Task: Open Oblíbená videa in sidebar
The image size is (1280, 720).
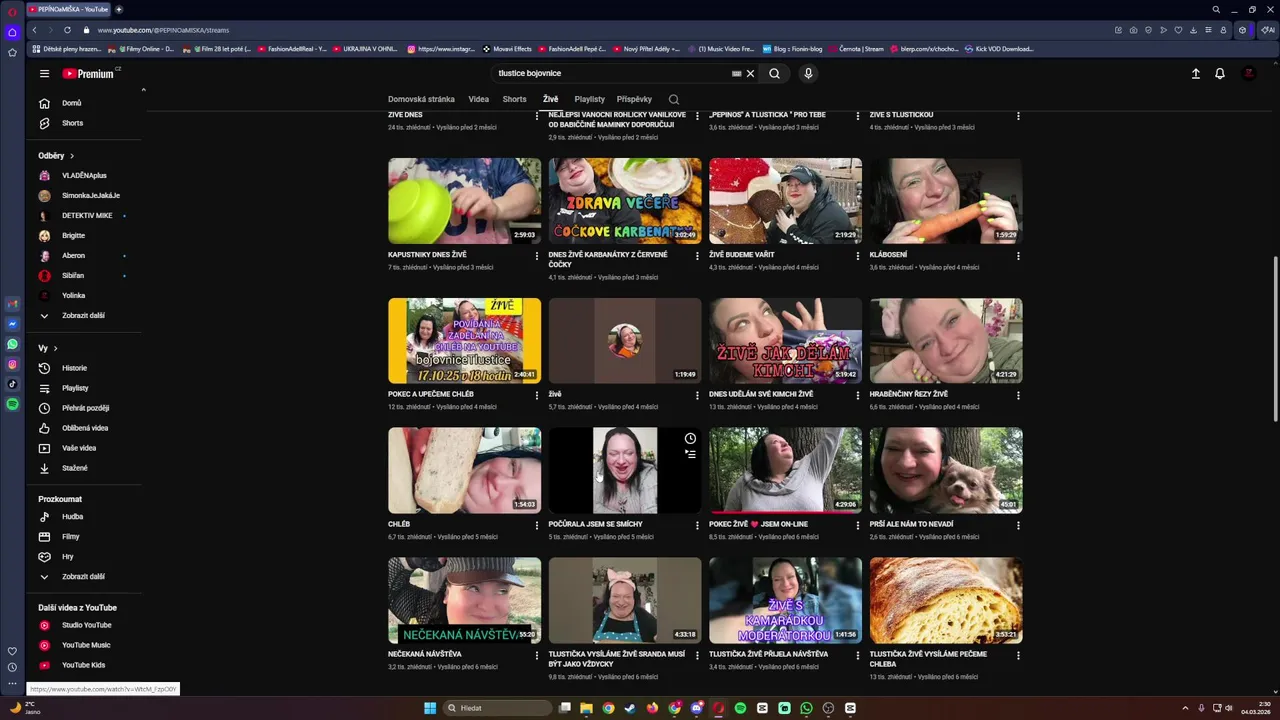Action: (x=84, y=428)
